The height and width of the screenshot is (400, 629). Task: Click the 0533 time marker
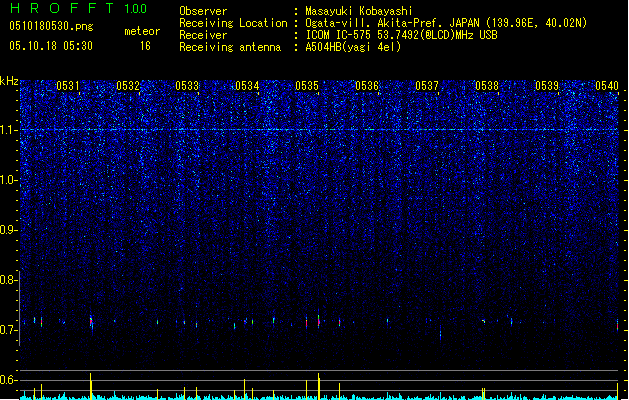point(187,86)
